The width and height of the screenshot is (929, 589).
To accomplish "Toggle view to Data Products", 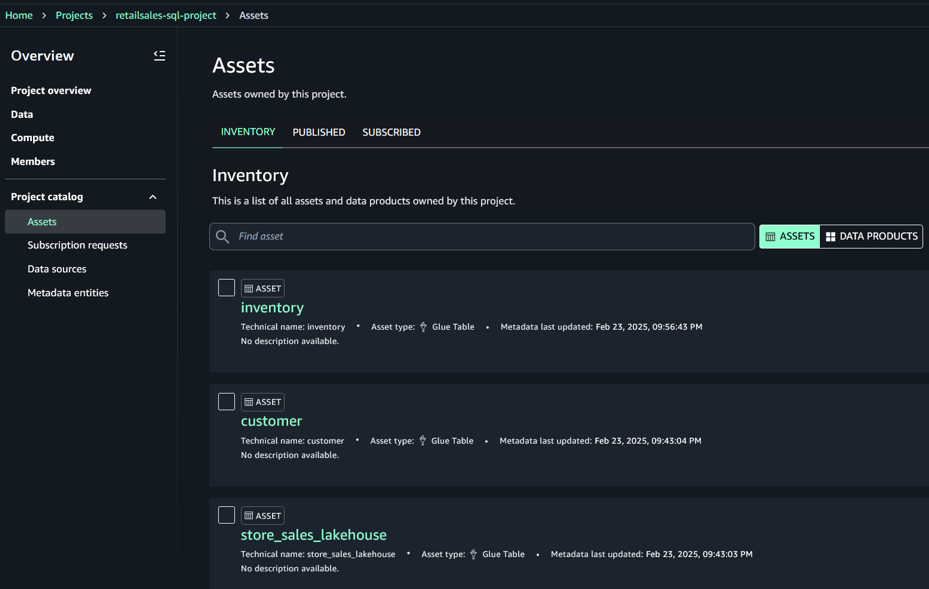I will pyautogui.click(x=871, y=237).
